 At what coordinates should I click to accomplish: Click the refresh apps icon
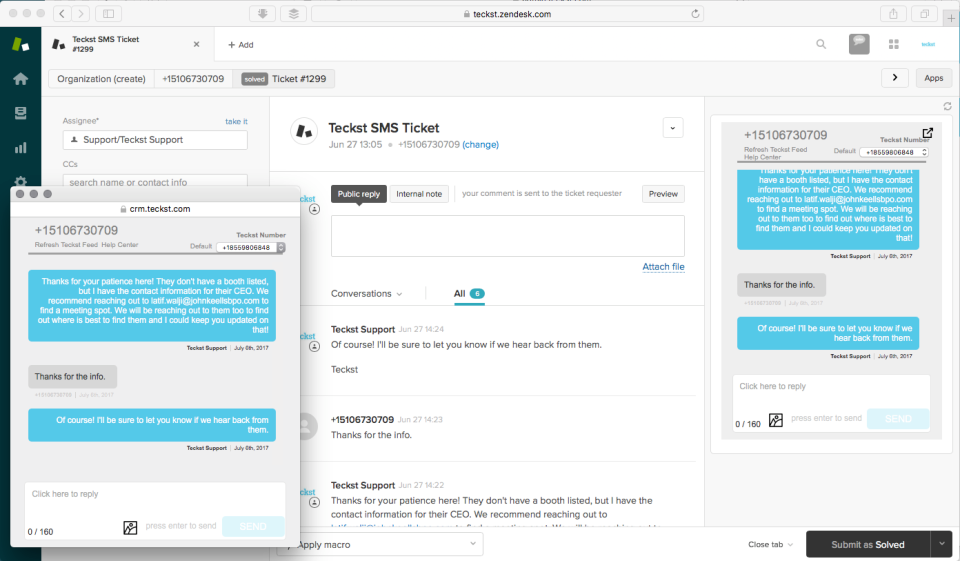point(947,107)
